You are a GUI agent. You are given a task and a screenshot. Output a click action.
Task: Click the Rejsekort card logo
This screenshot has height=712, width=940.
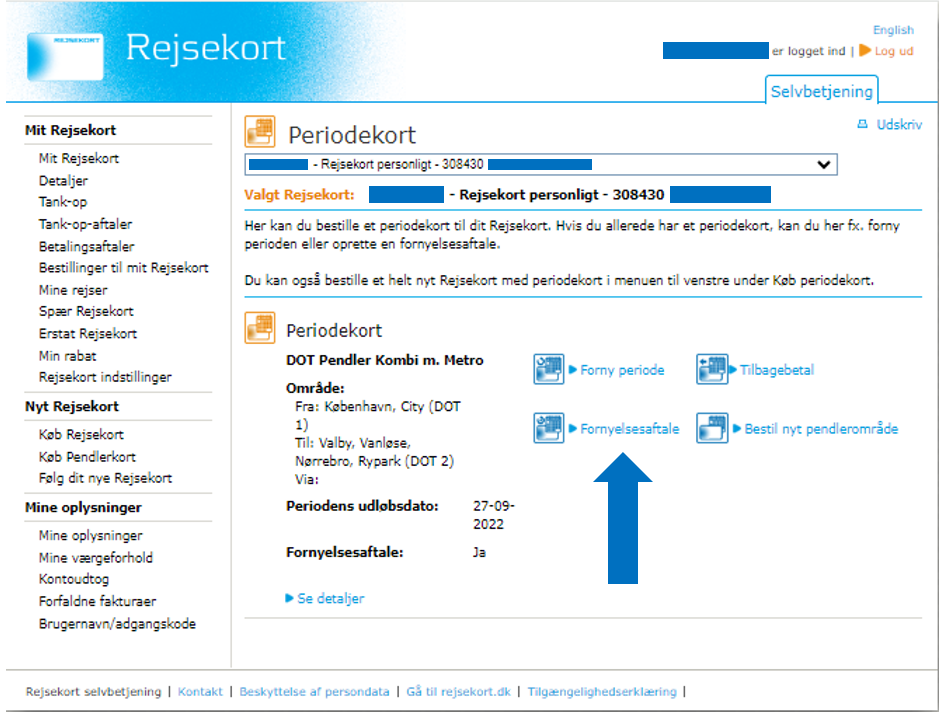tap(65, 55)
